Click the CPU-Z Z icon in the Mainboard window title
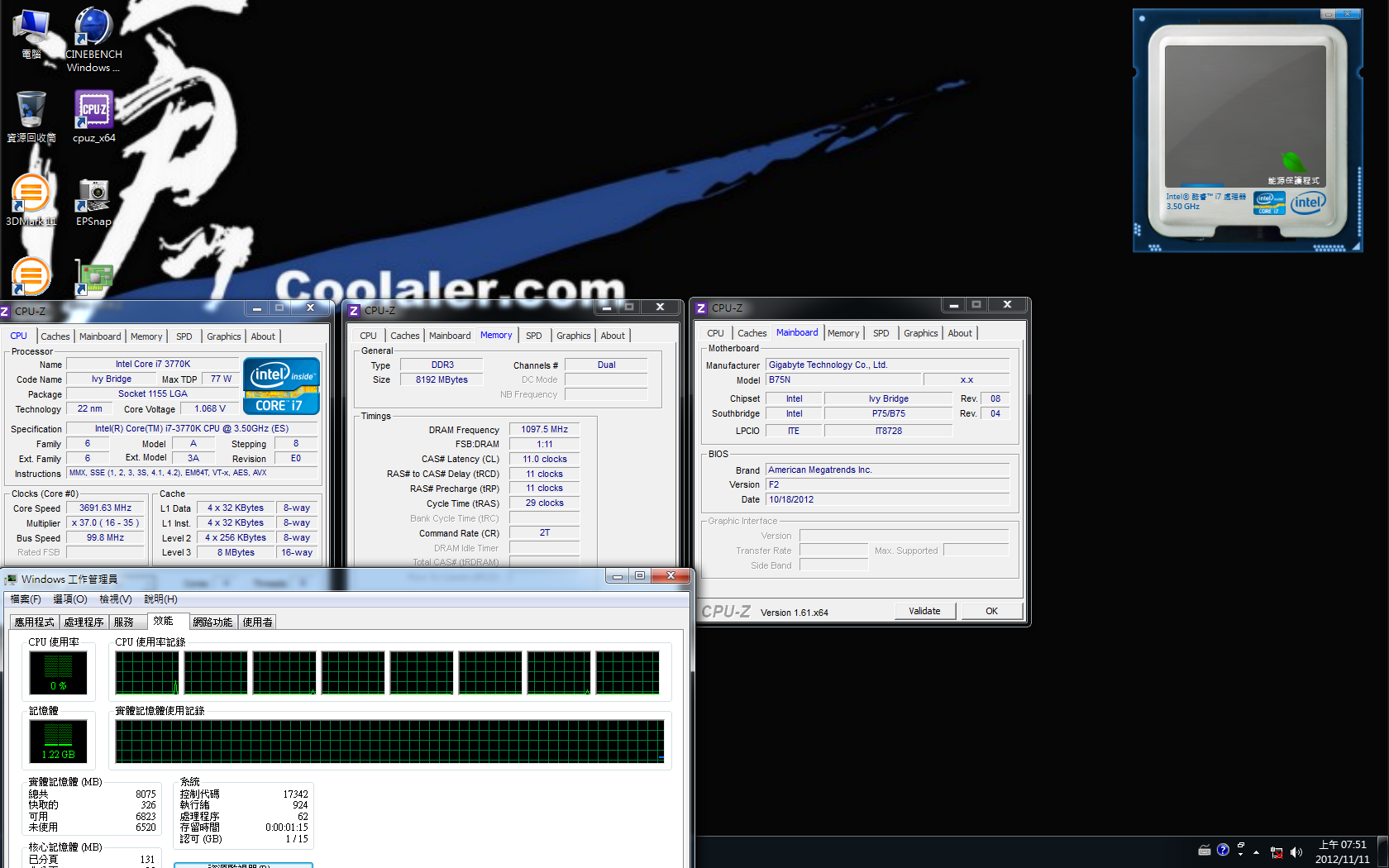The height and width of the screenshot is (868, 1389). pyautogui.click(x=701, y=308)
